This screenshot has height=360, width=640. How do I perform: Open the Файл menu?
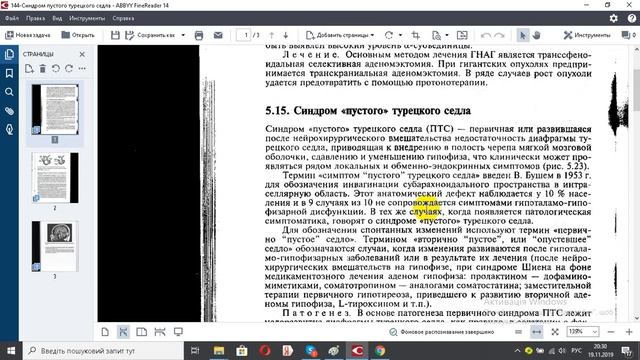pyautogui.click(x=12, y=18)
